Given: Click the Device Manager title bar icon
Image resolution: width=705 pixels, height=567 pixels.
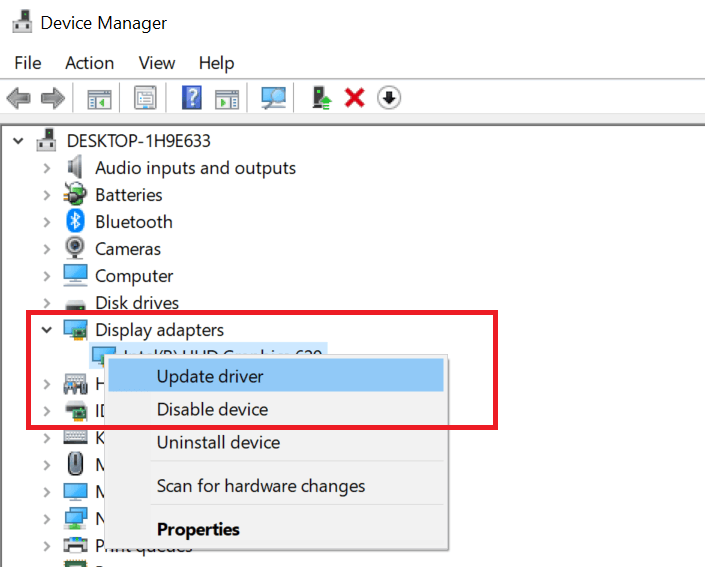Looking at the screenshot, I should tap(22, 22).
